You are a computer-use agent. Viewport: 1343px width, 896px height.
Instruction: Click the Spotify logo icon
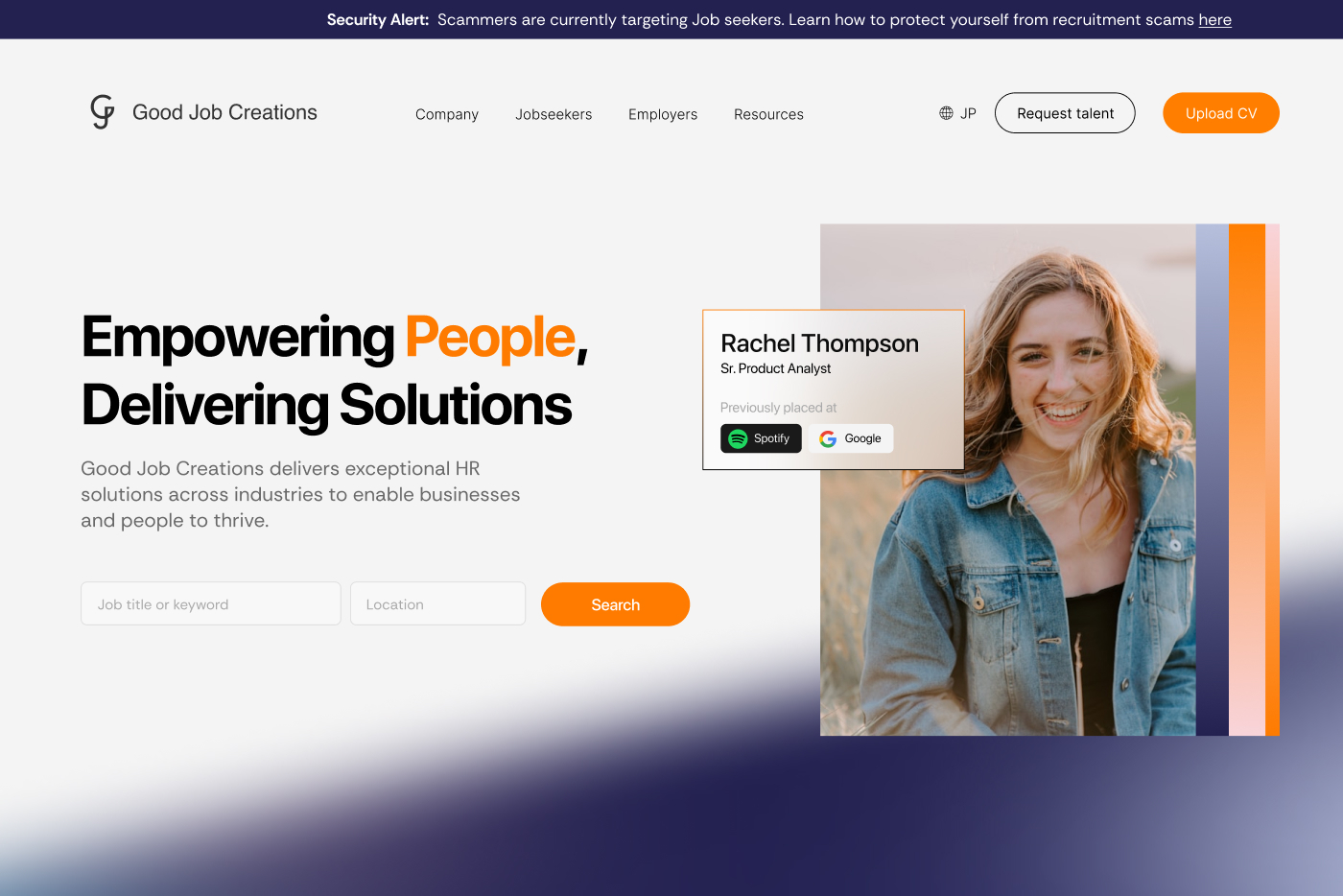coord(738,438)
